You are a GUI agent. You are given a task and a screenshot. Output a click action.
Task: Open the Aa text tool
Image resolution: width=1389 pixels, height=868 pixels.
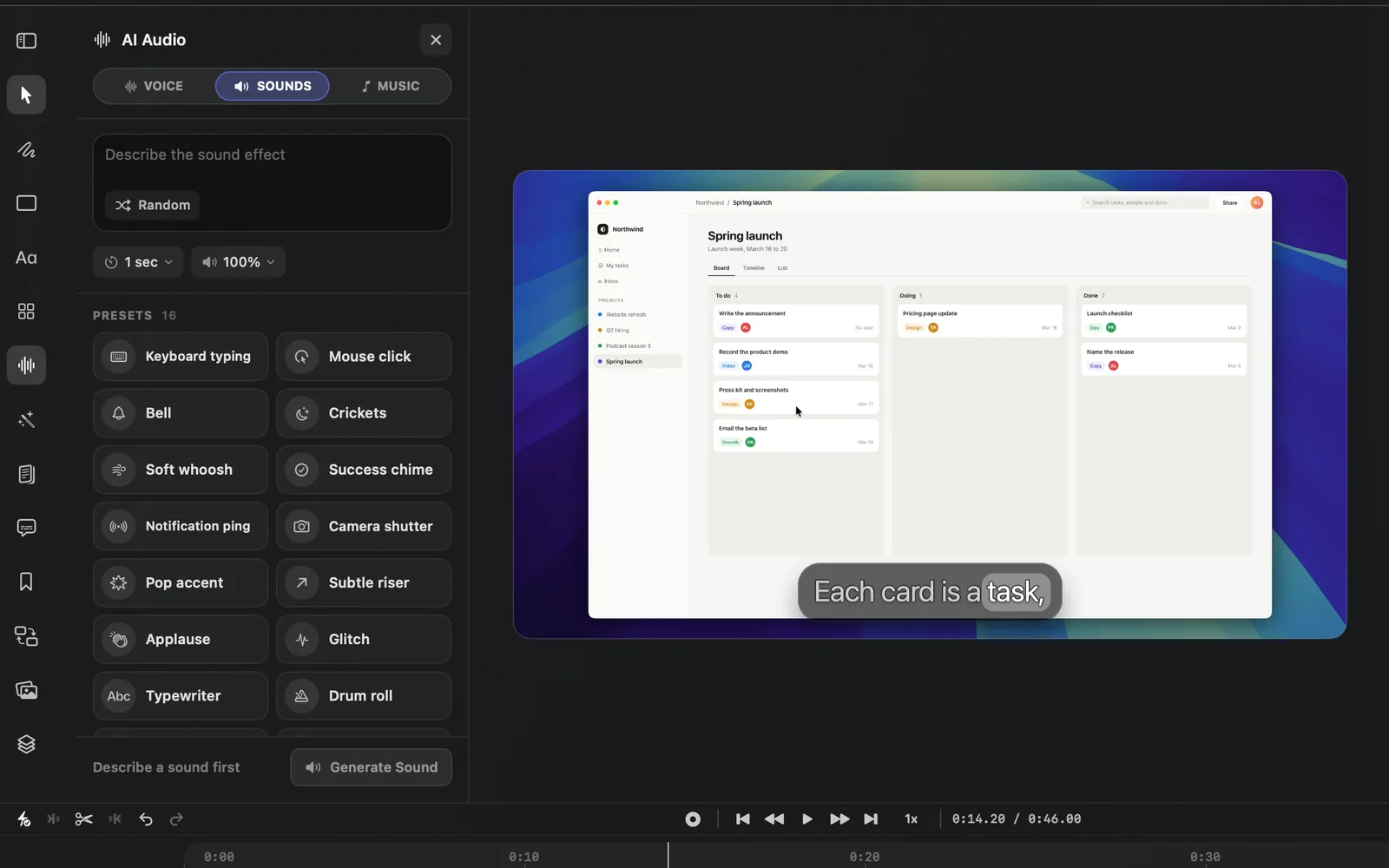pyautogui.click(x=26, y=258)
